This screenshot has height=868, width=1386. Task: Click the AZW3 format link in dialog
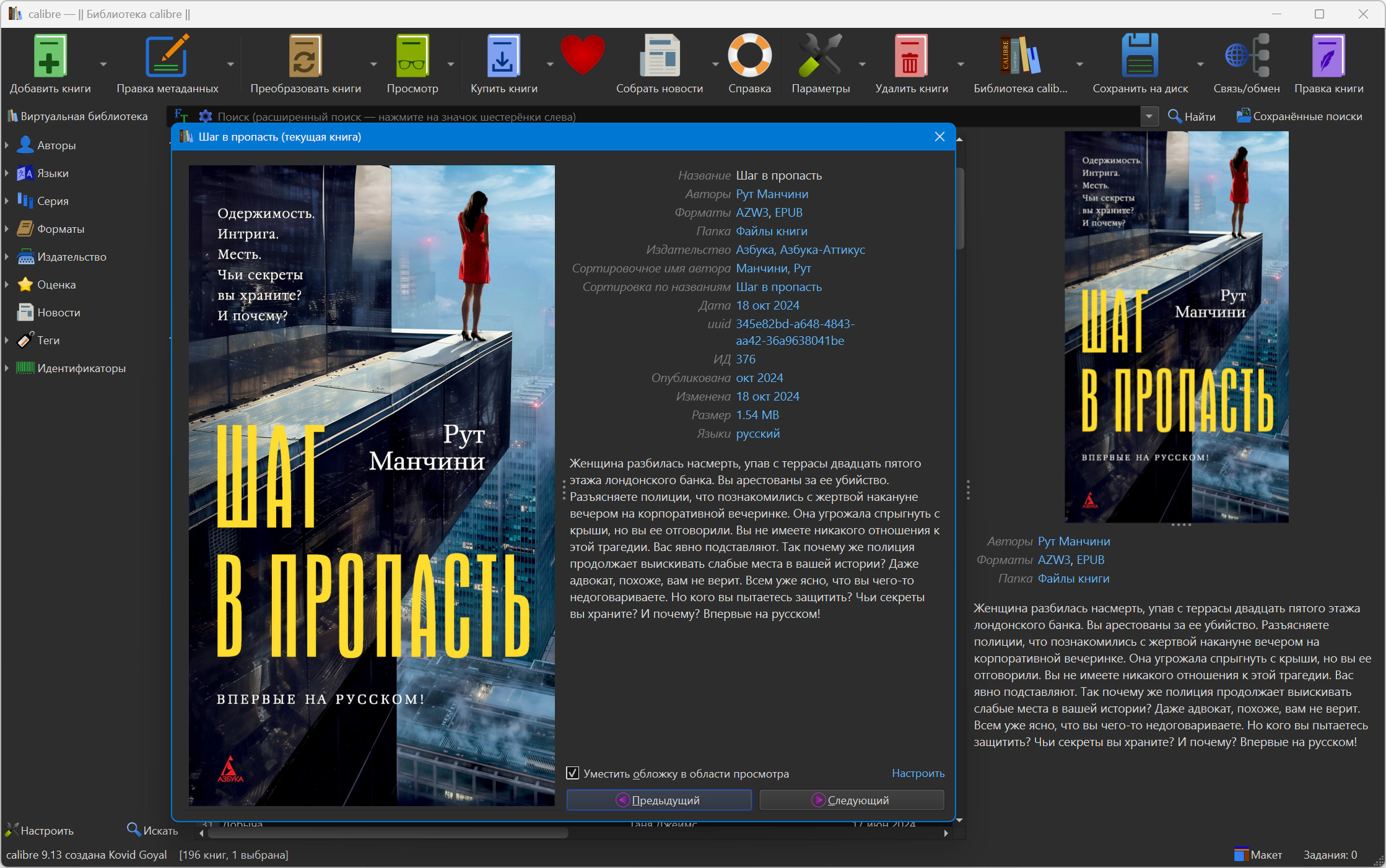[752, 212]
